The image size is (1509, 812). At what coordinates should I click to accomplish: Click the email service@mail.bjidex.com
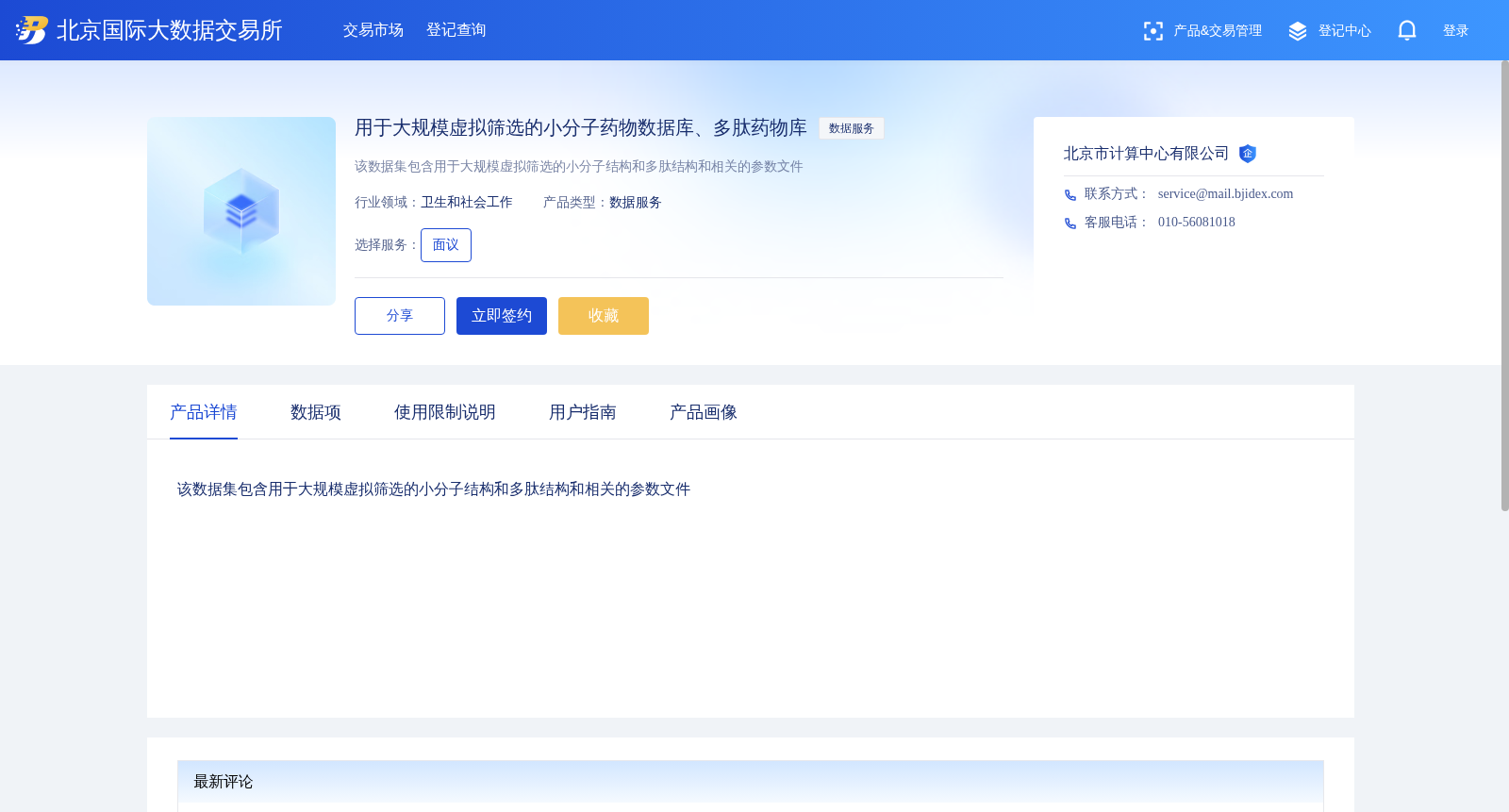click(x=1225, y=194)
